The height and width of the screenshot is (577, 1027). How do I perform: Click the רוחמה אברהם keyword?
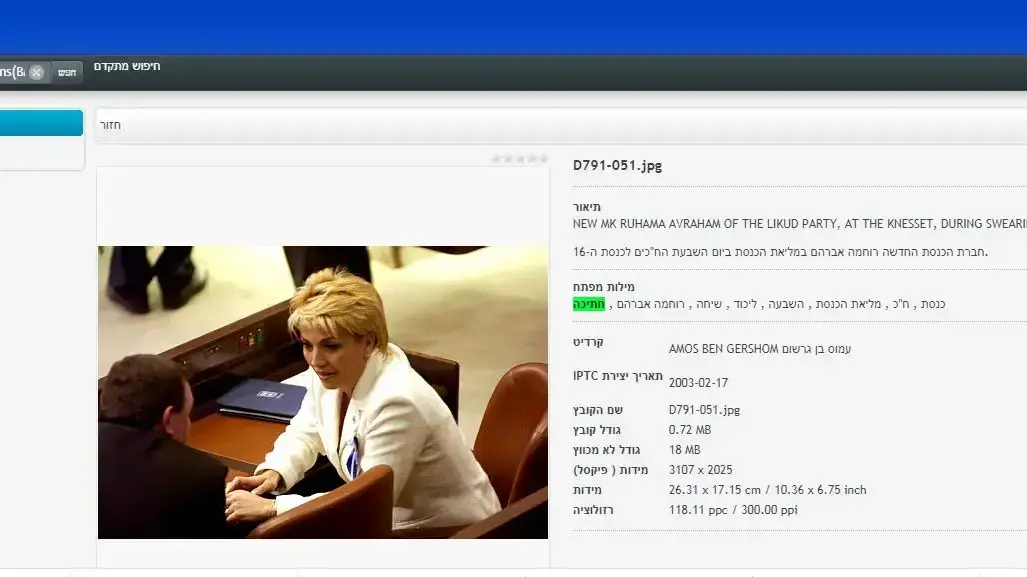click(x=650, y=304)
